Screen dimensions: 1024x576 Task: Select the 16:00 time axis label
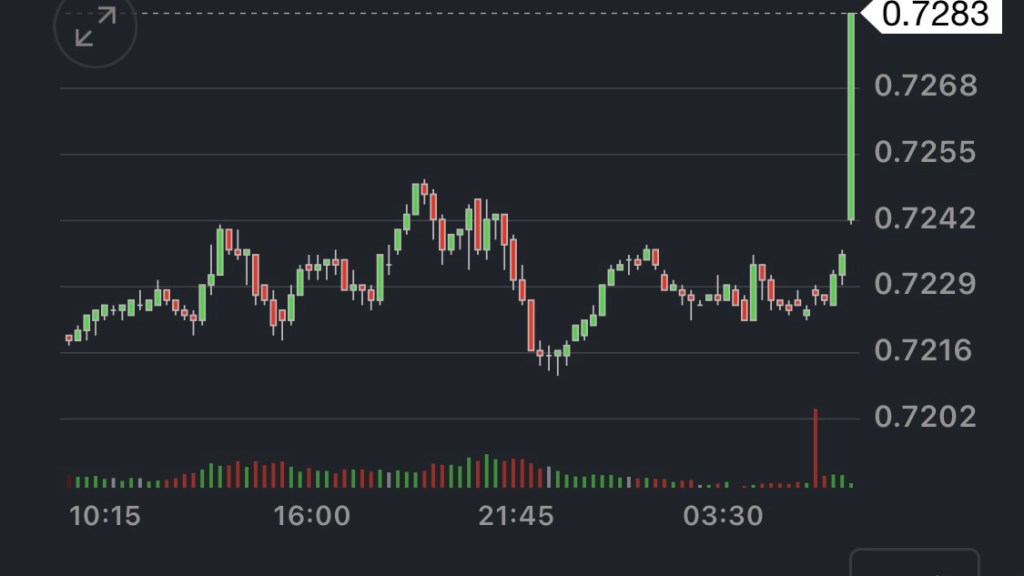click(313, 517)
